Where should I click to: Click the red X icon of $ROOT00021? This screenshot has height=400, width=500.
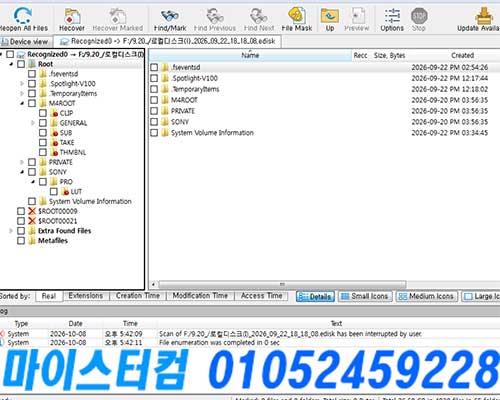(x=32, y=221)
